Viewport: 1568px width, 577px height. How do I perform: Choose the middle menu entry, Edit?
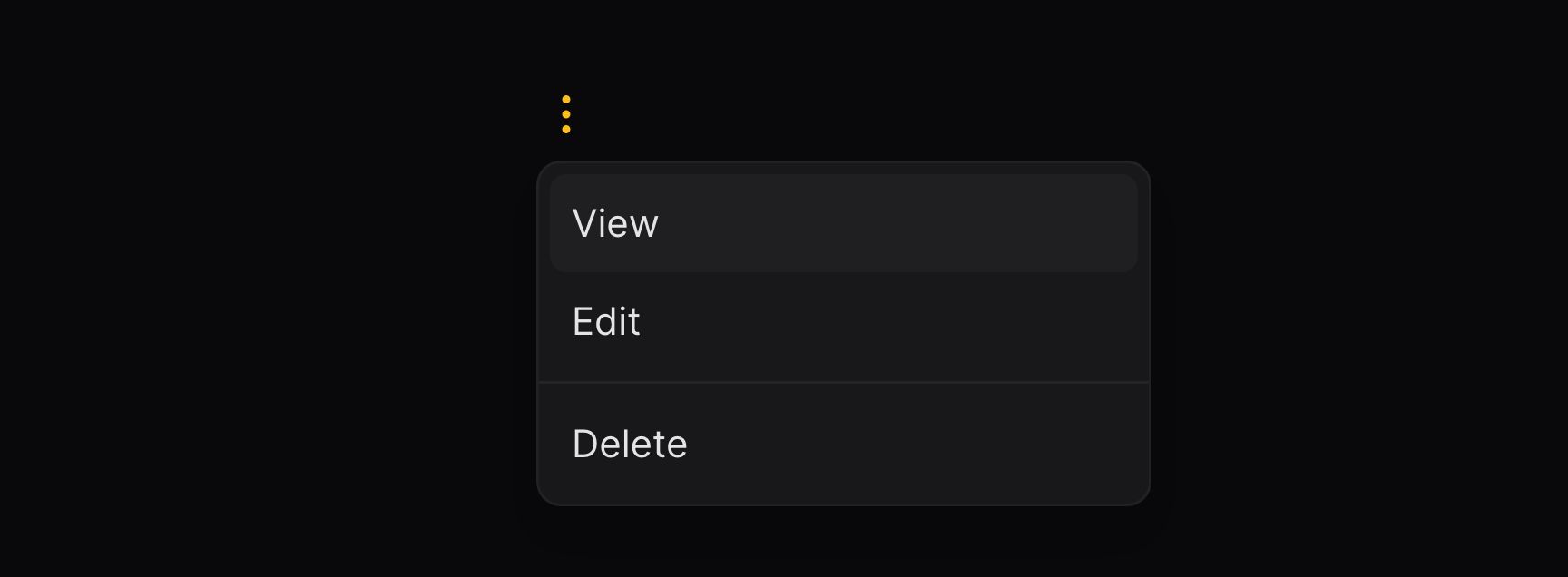(x=844, y=321)
